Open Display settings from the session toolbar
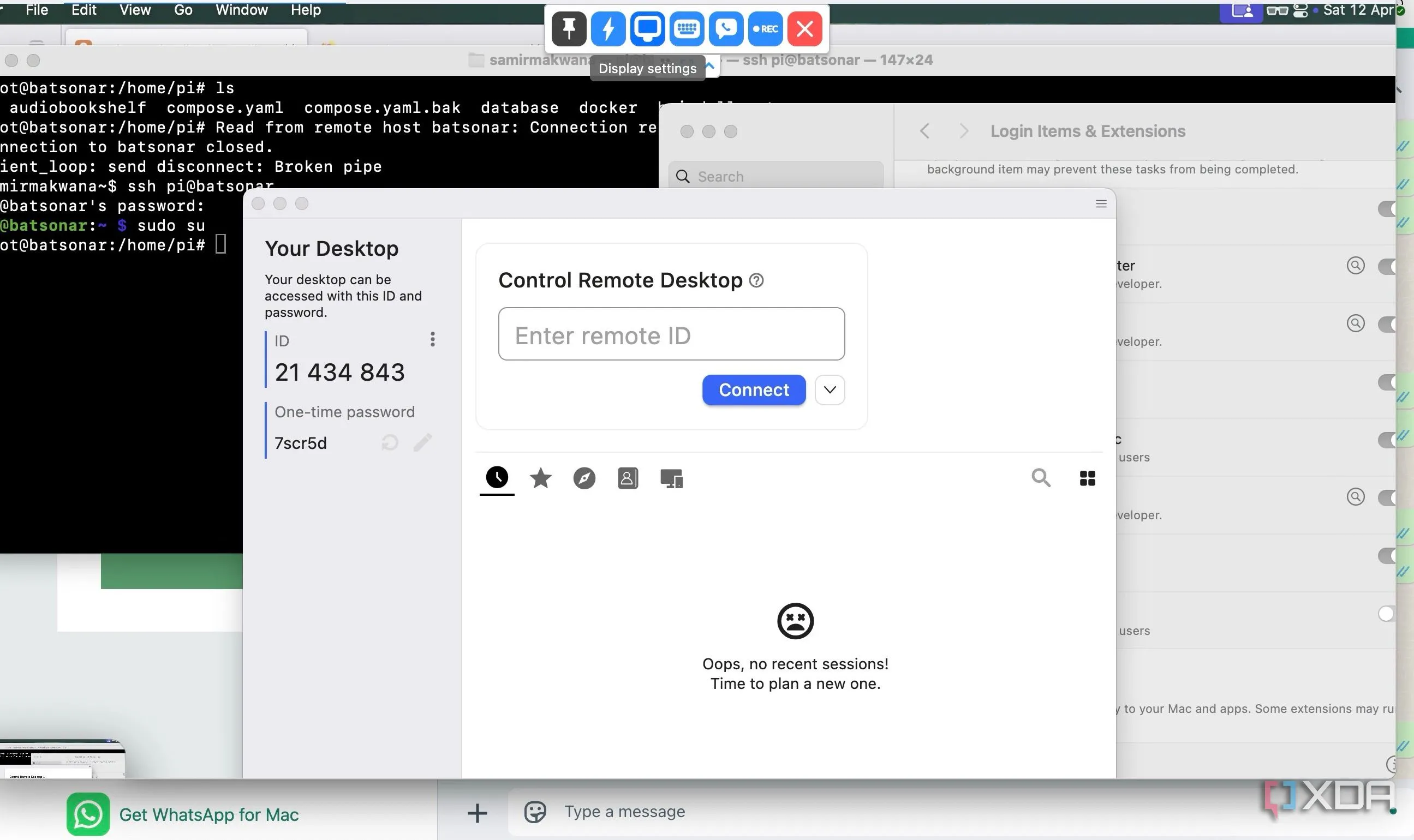This screenshot has width=1414, height=840. [647, 28]
